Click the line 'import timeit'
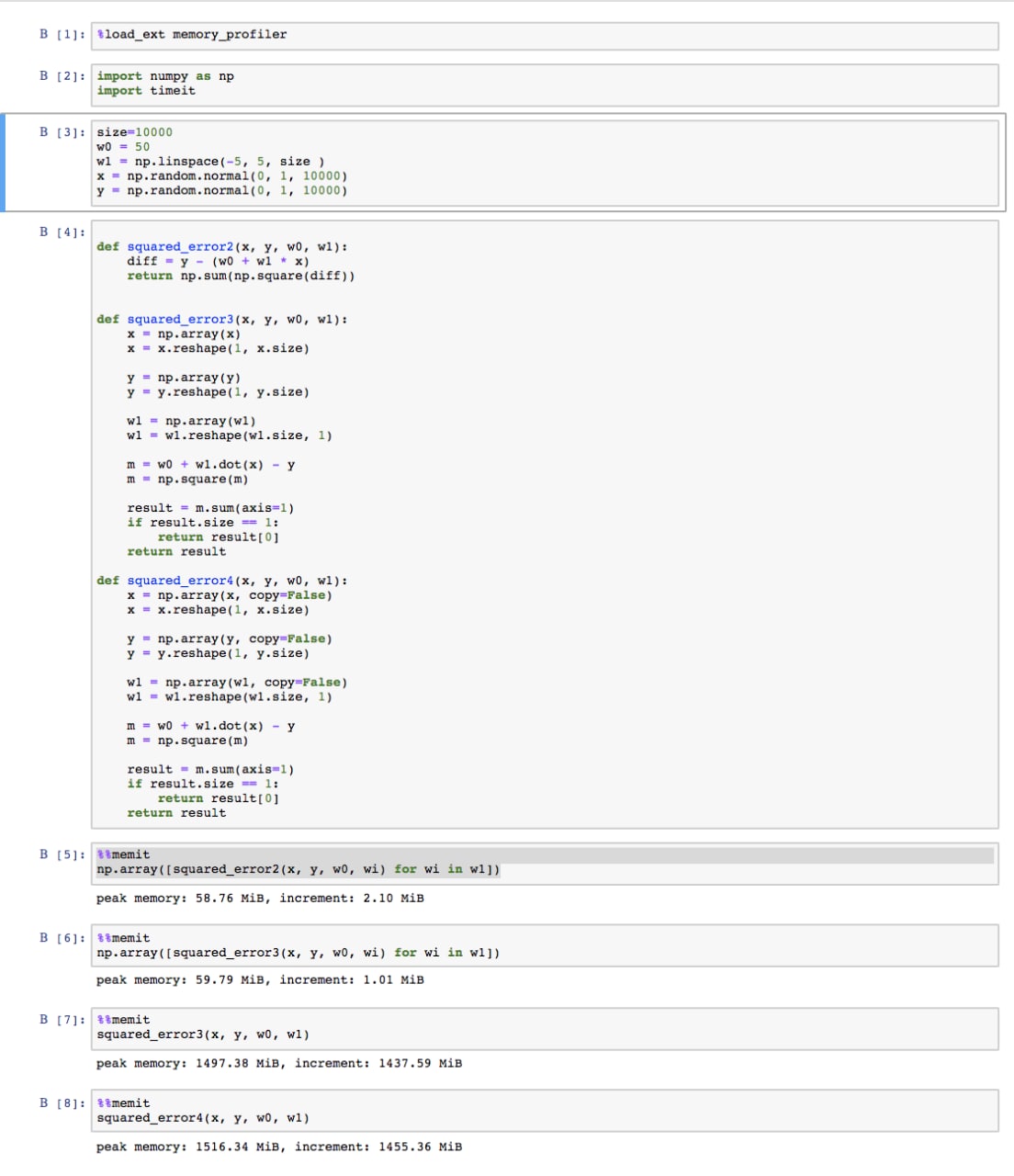The height and width of the screenshot is (1176, 1014). [146, 91]
